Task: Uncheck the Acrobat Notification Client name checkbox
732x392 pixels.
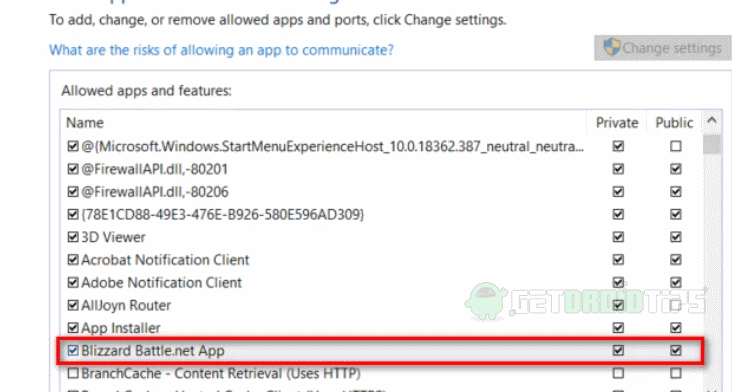Action: click(73, 259)
